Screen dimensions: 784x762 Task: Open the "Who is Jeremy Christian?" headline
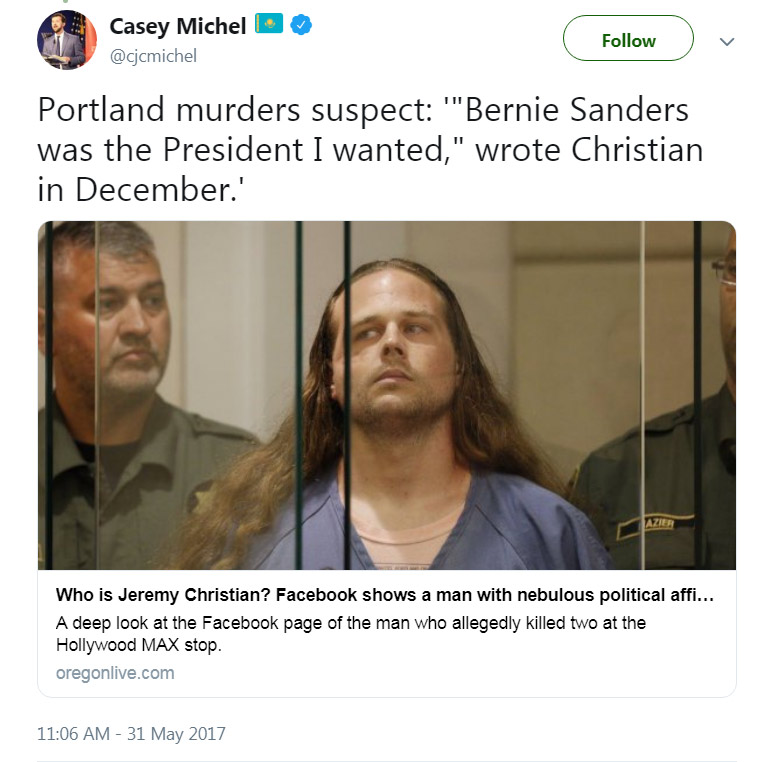click(385, 596)
